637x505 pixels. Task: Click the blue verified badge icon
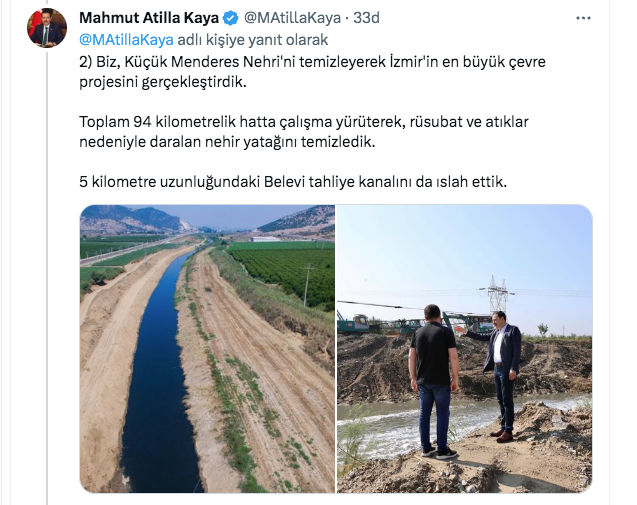tap(231, 18)
